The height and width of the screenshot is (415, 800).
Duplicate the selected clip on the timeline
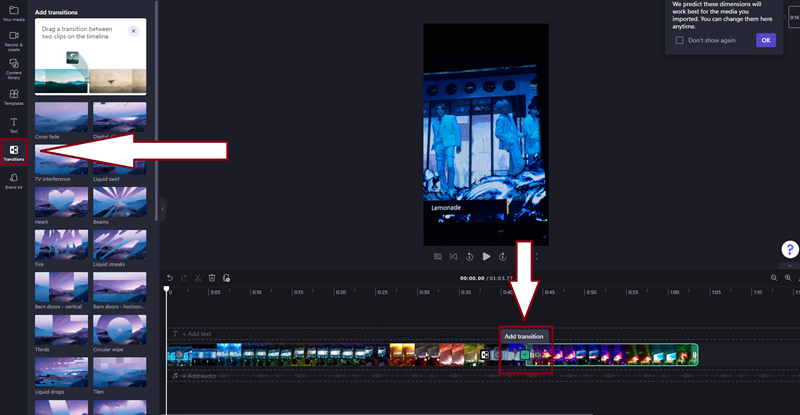(x=226, y=278)
